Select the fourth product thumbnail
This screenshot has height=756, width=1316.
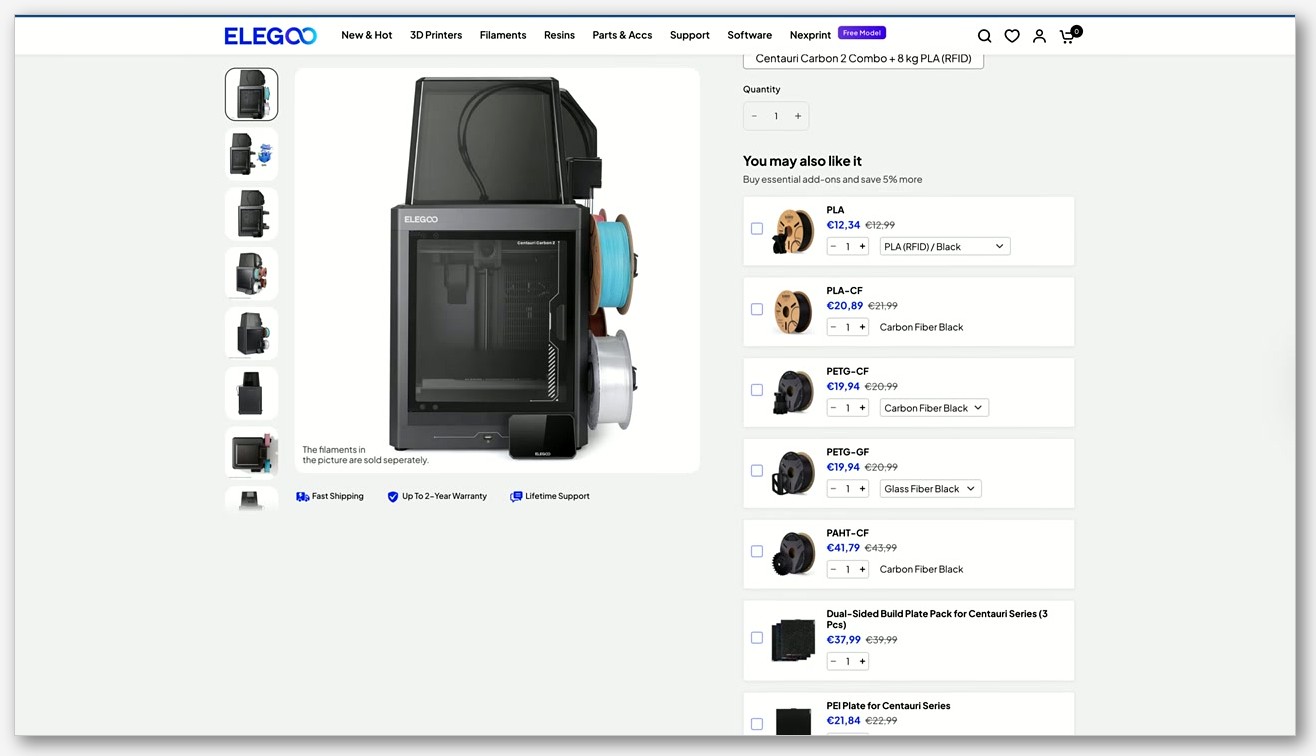251,274
